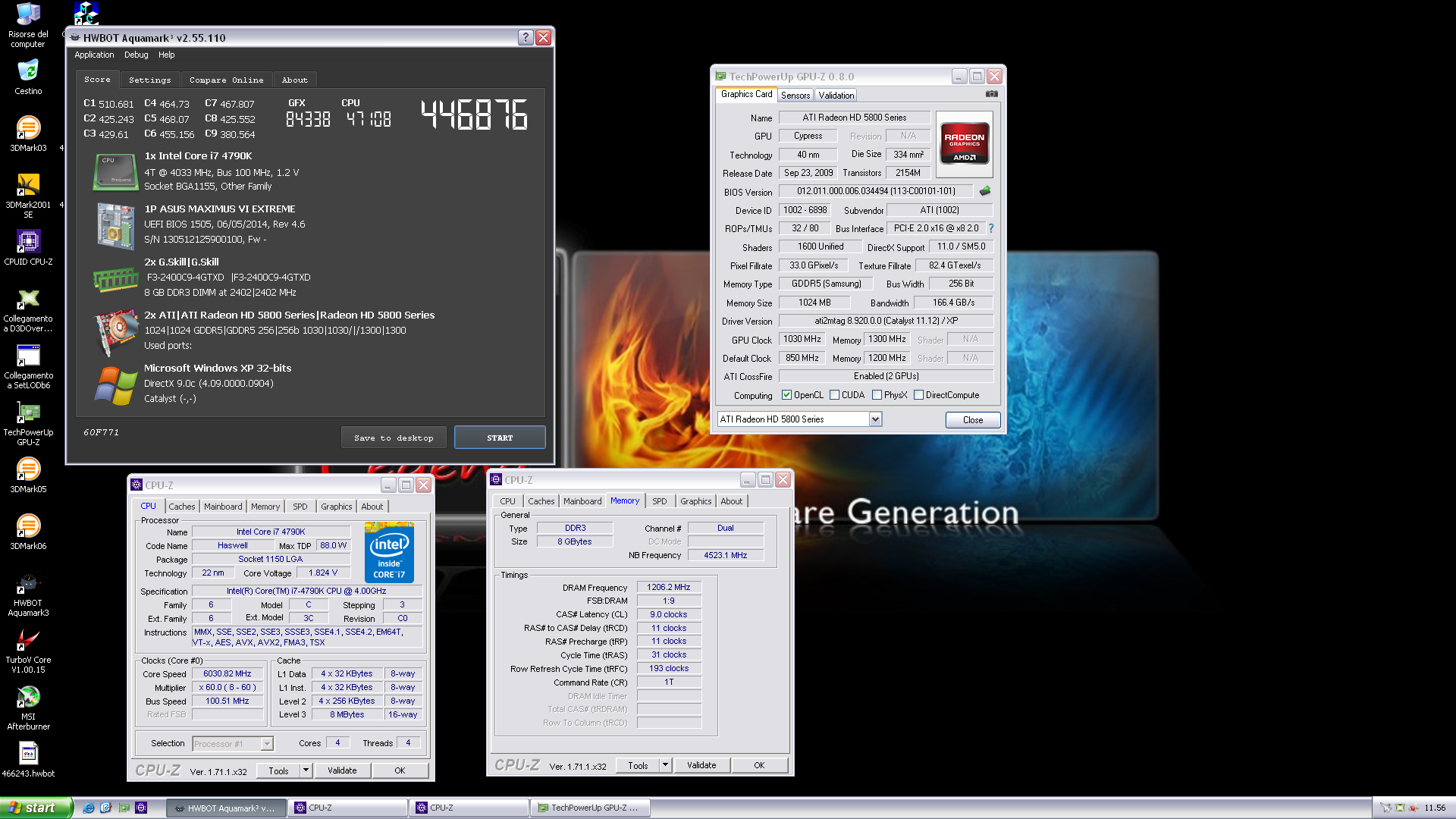The height and width of the screenshot is (819, 1456).
Task: Click the DRAM Frequency value field
Action: (x=669, y=587)
